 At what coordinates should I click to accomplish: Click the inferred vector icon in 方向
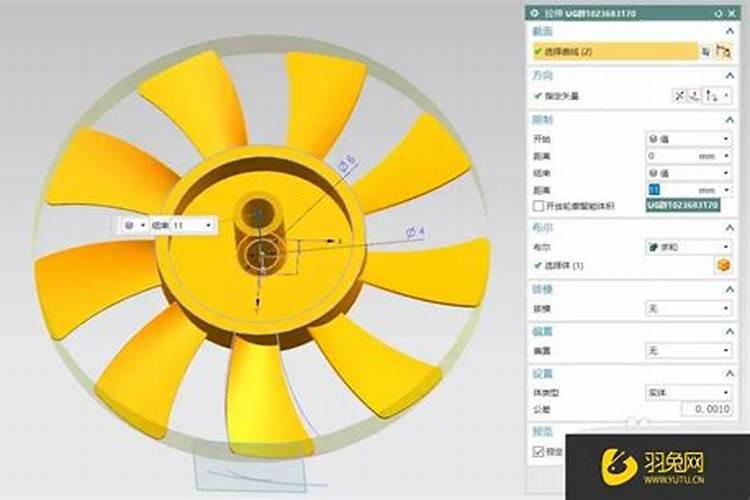pyautogui.click(x=715, y=96)
